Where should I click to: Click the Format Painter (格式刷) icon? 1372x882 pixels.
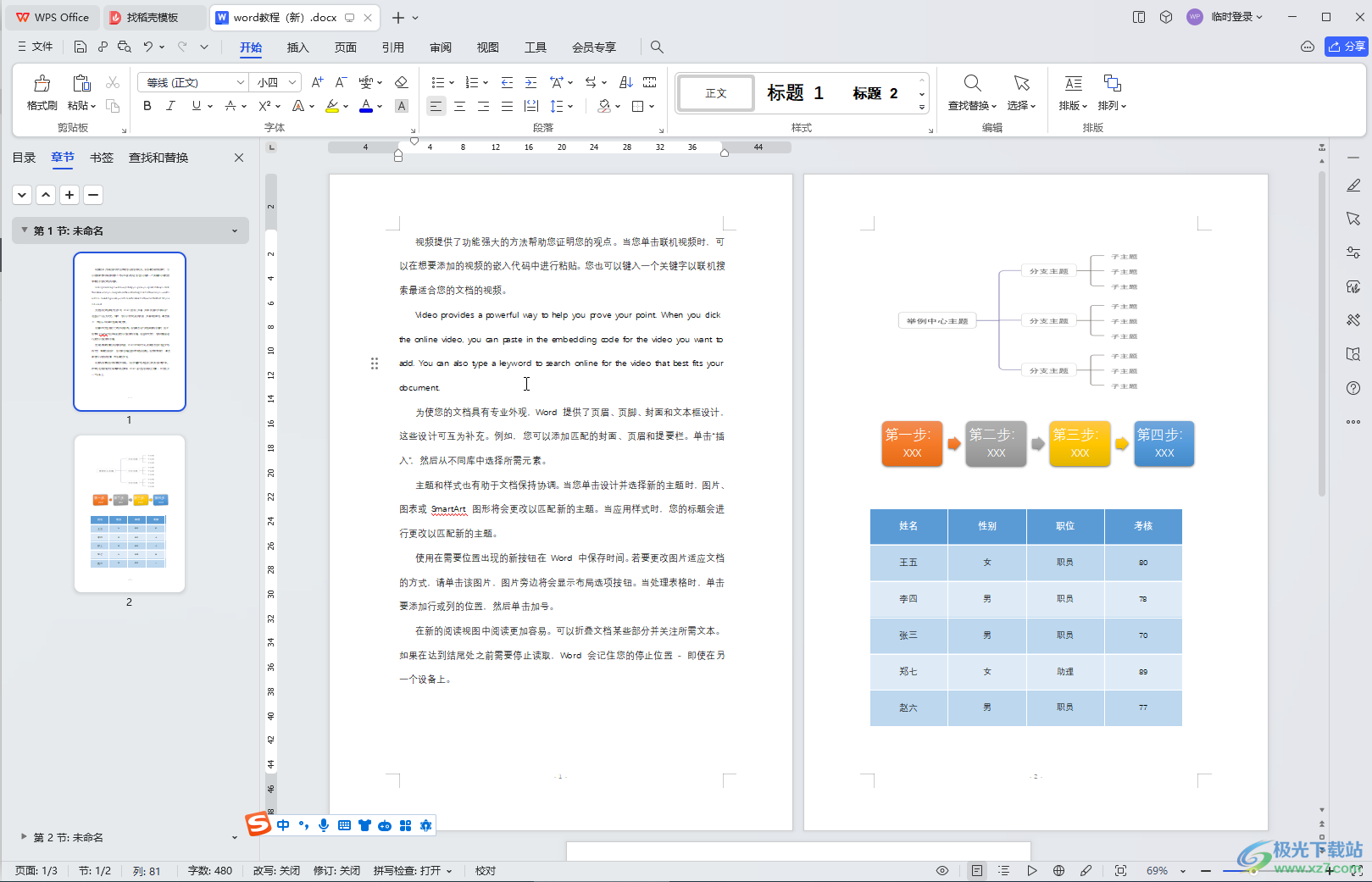click(42, 83)
